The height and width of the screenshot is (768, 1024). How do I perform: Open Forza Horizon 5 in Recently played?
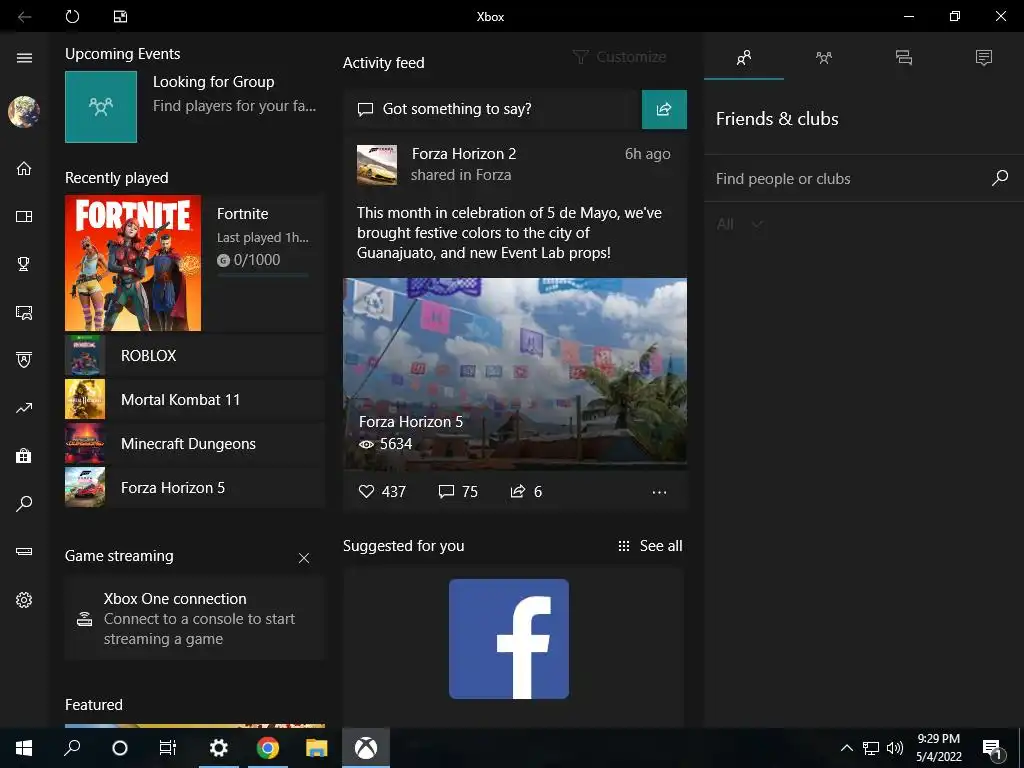click(x=195, y=487)
